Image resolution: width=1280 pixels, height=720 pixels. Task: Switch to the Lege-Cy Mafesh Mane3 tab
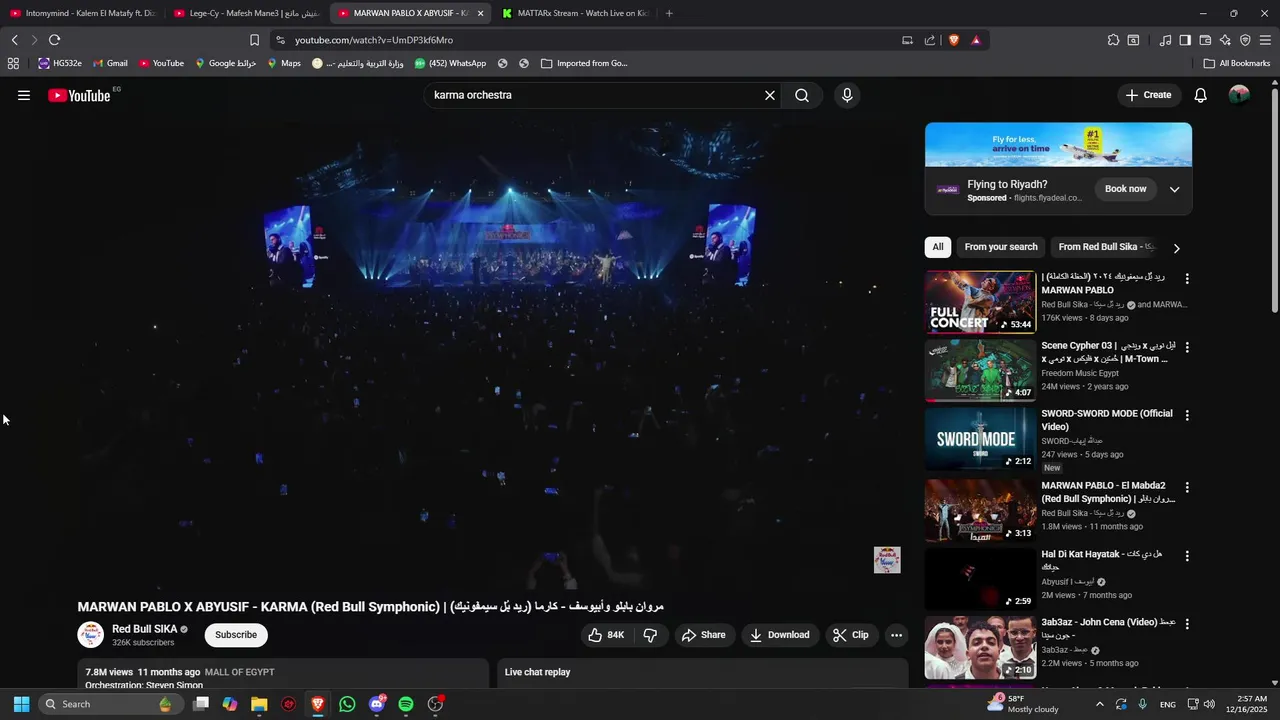coord(247,13)
